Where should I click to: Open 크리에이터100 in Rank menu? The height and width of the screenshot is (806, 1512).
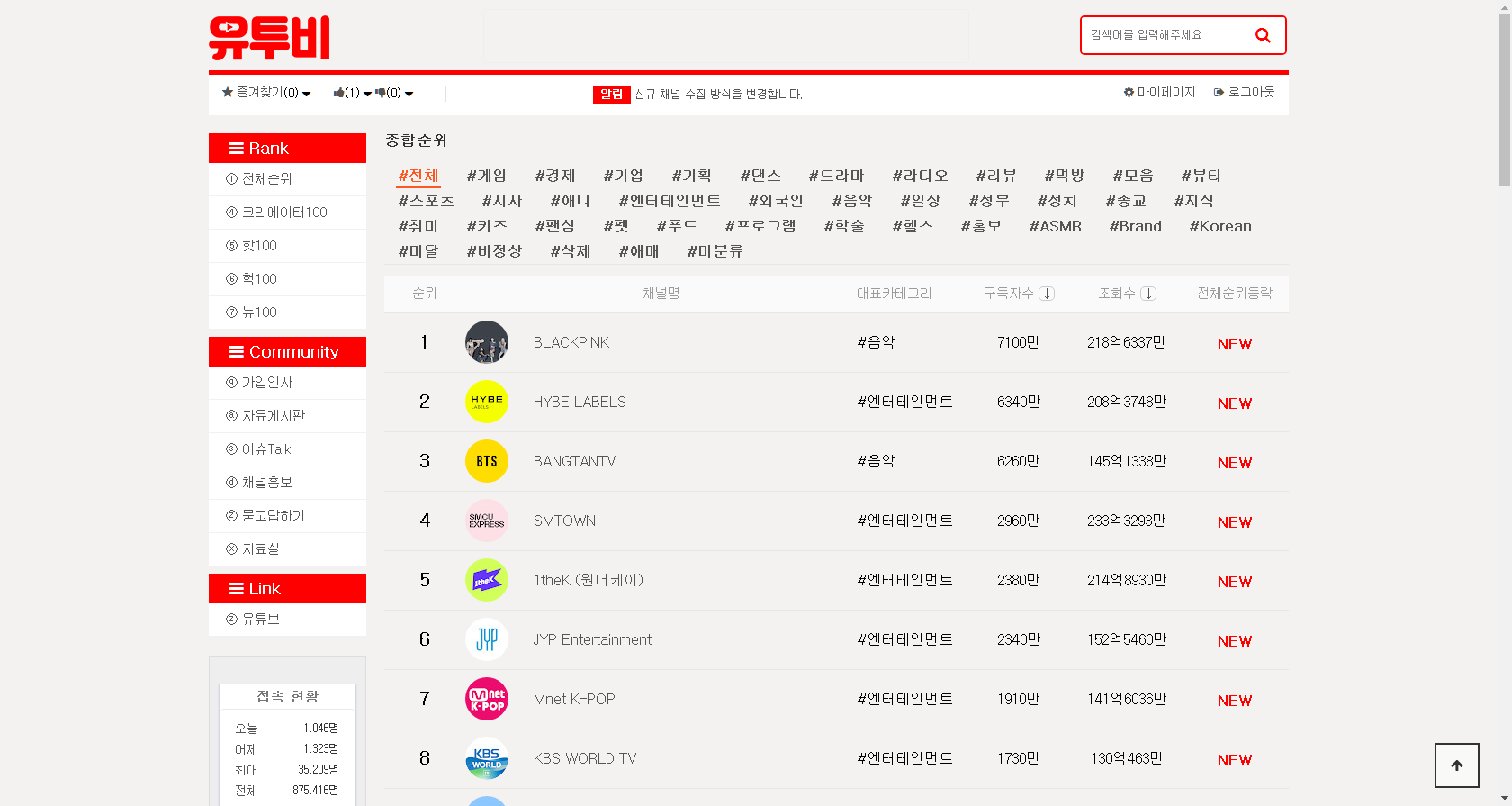tap(287, 213)
